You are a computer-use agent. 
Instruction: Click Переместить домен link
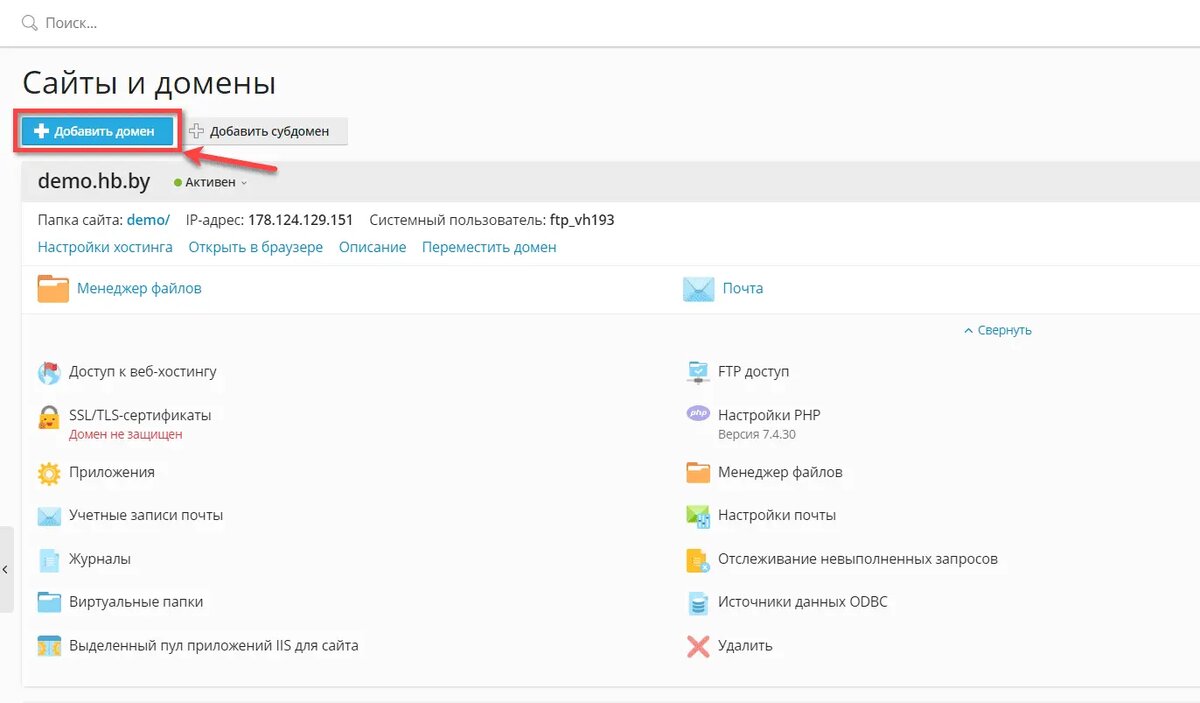pos(489,247)
